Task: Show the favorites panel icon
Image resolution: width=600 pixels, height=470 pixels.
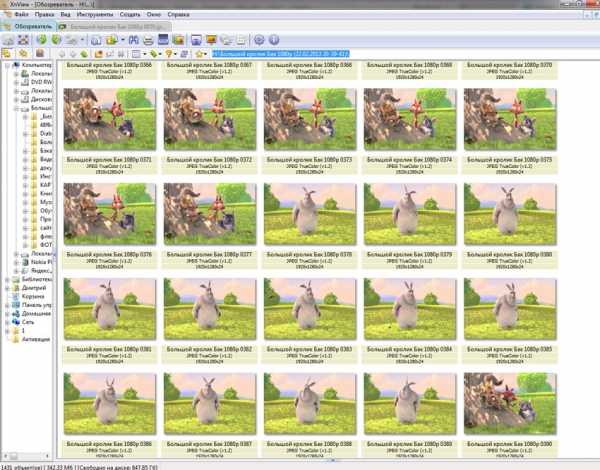Action: tap(23, 54)
